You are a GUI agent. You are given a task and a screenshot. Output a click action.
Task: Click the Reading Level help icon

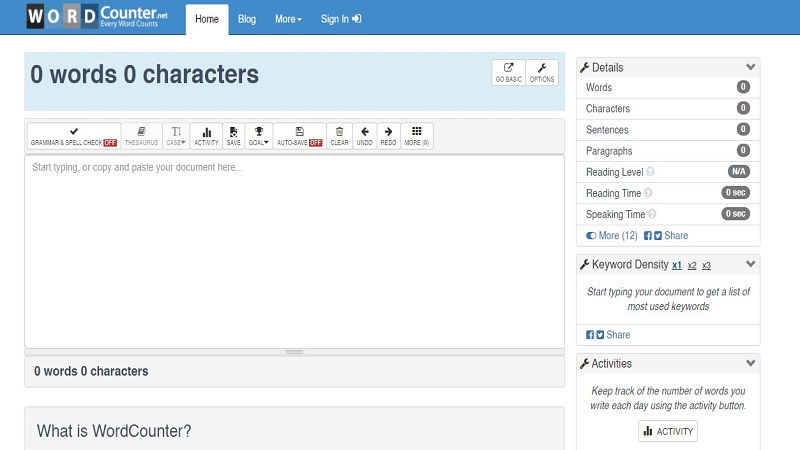click(x=650, y=172)
